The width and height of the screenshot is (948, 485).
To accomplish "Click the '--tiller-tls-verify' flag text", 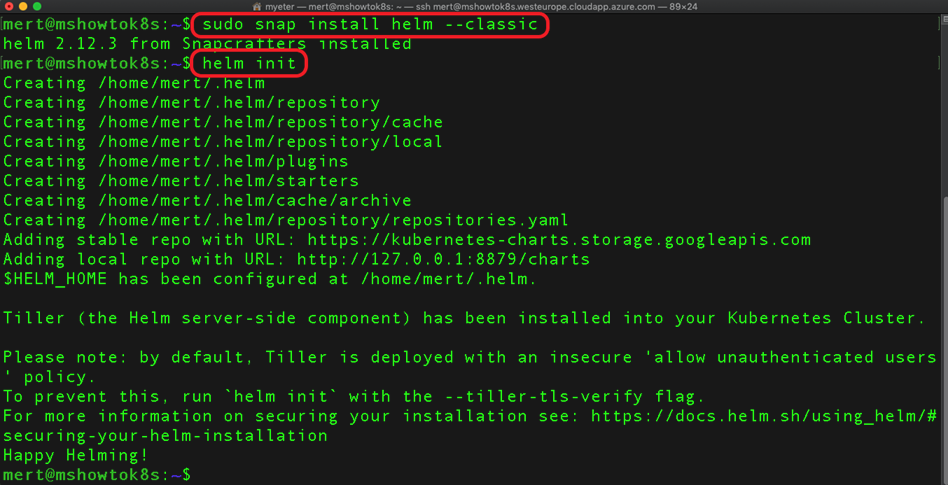I will [544, 397].
